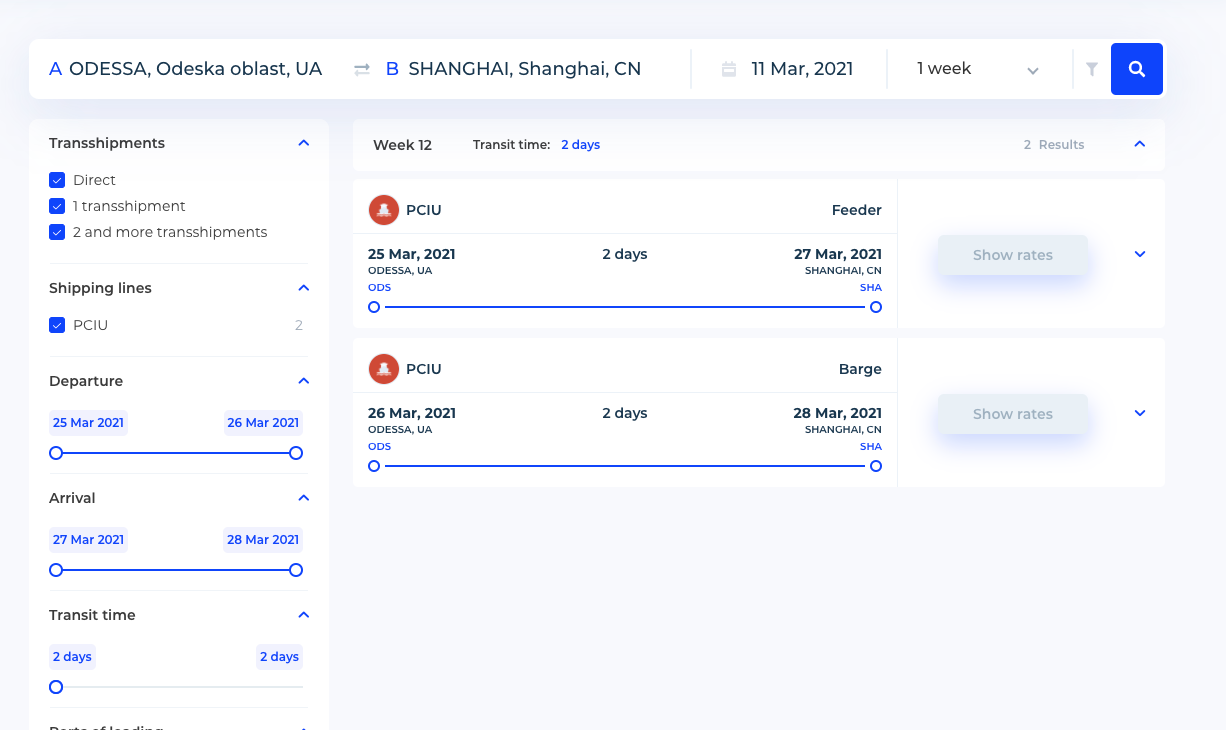
Task: Click the Week 12 heading
Action: [x=402, y=145]
